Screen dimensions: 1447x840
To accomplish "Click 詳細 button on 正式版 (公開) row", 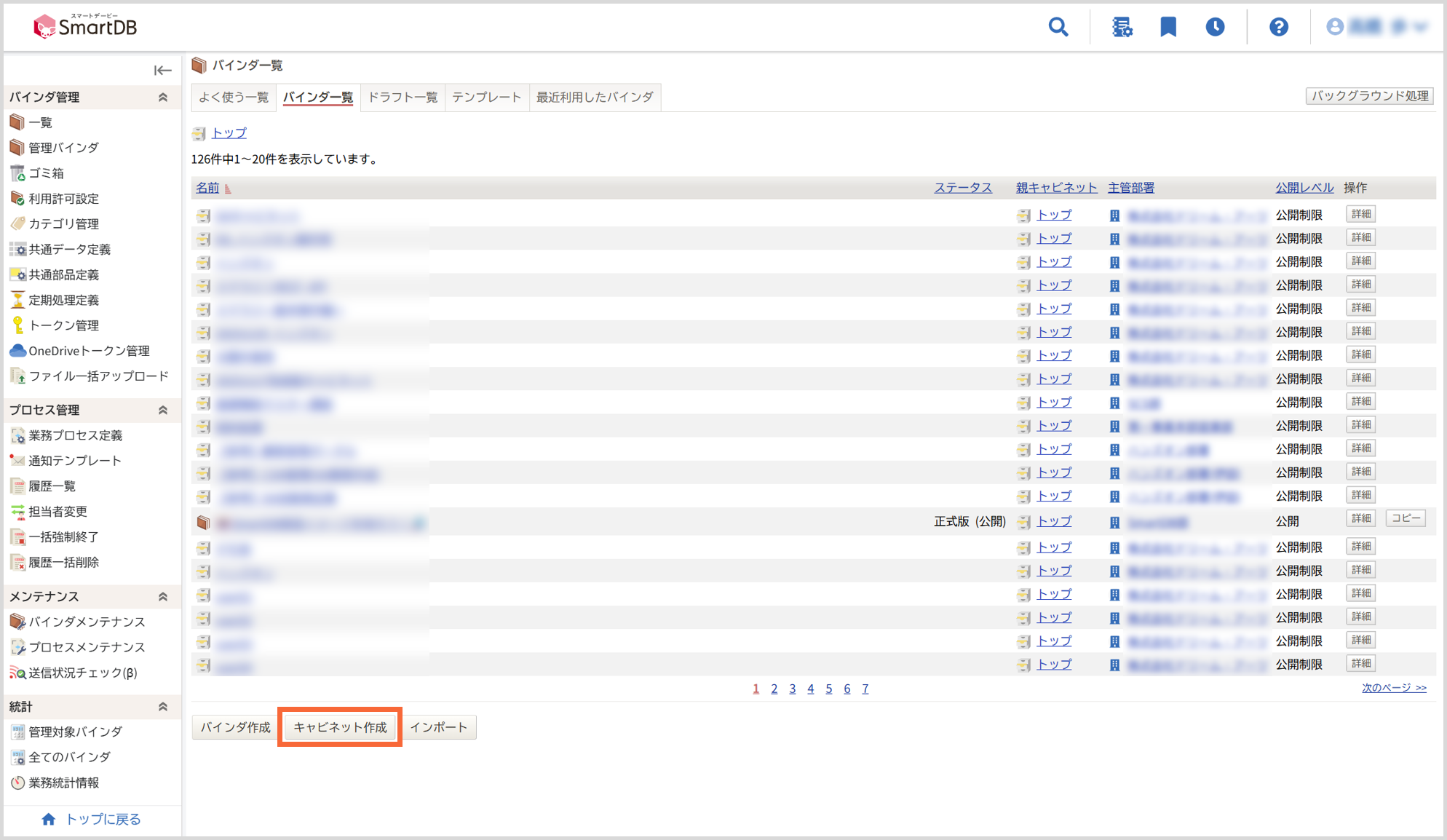I will tap(1360, 518).
